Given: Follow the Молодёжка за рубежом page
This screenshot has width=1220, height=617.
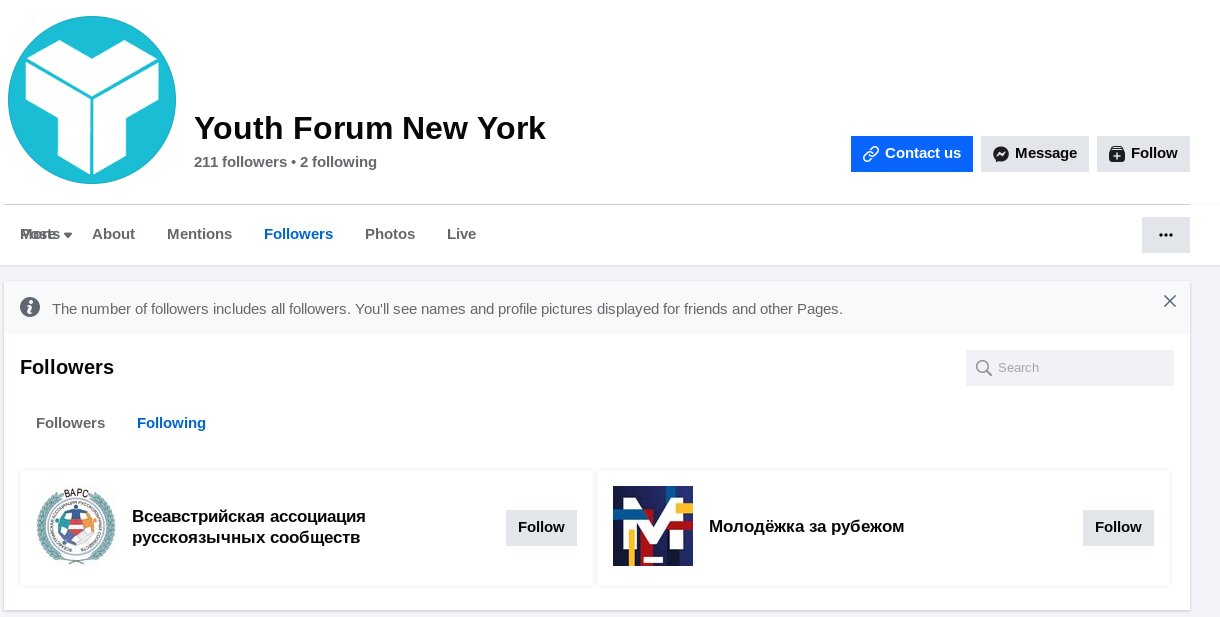Looking at the screenshot, I should pos(1118,528).
